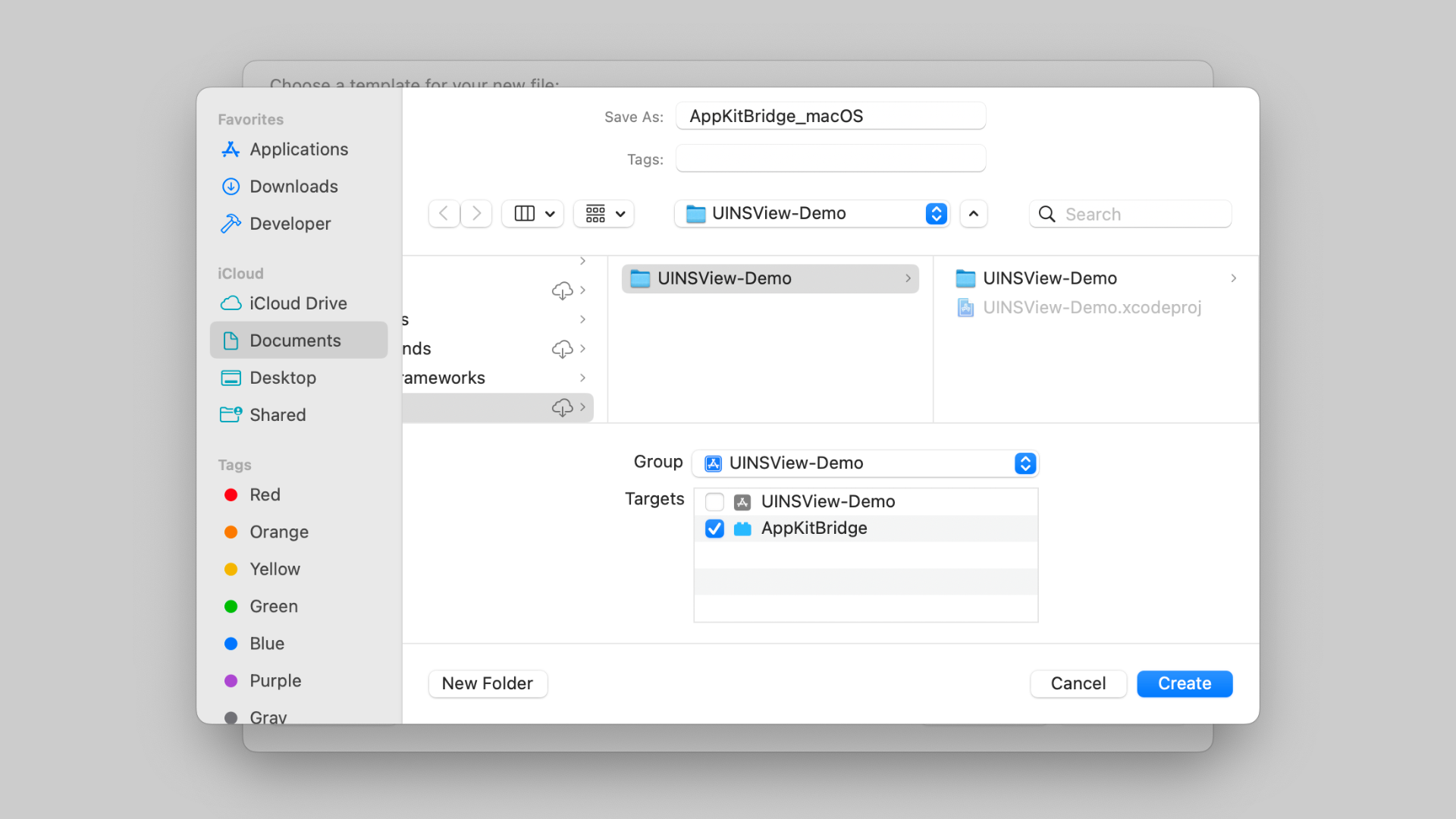Click the back navigation arrow
The height and width of the screenshot is (819, 1456).
click(444, 214)
